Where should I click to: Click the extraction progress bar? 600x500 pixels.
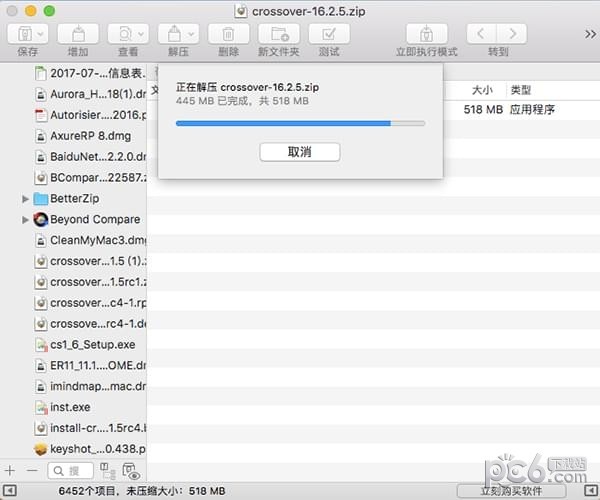300,123
